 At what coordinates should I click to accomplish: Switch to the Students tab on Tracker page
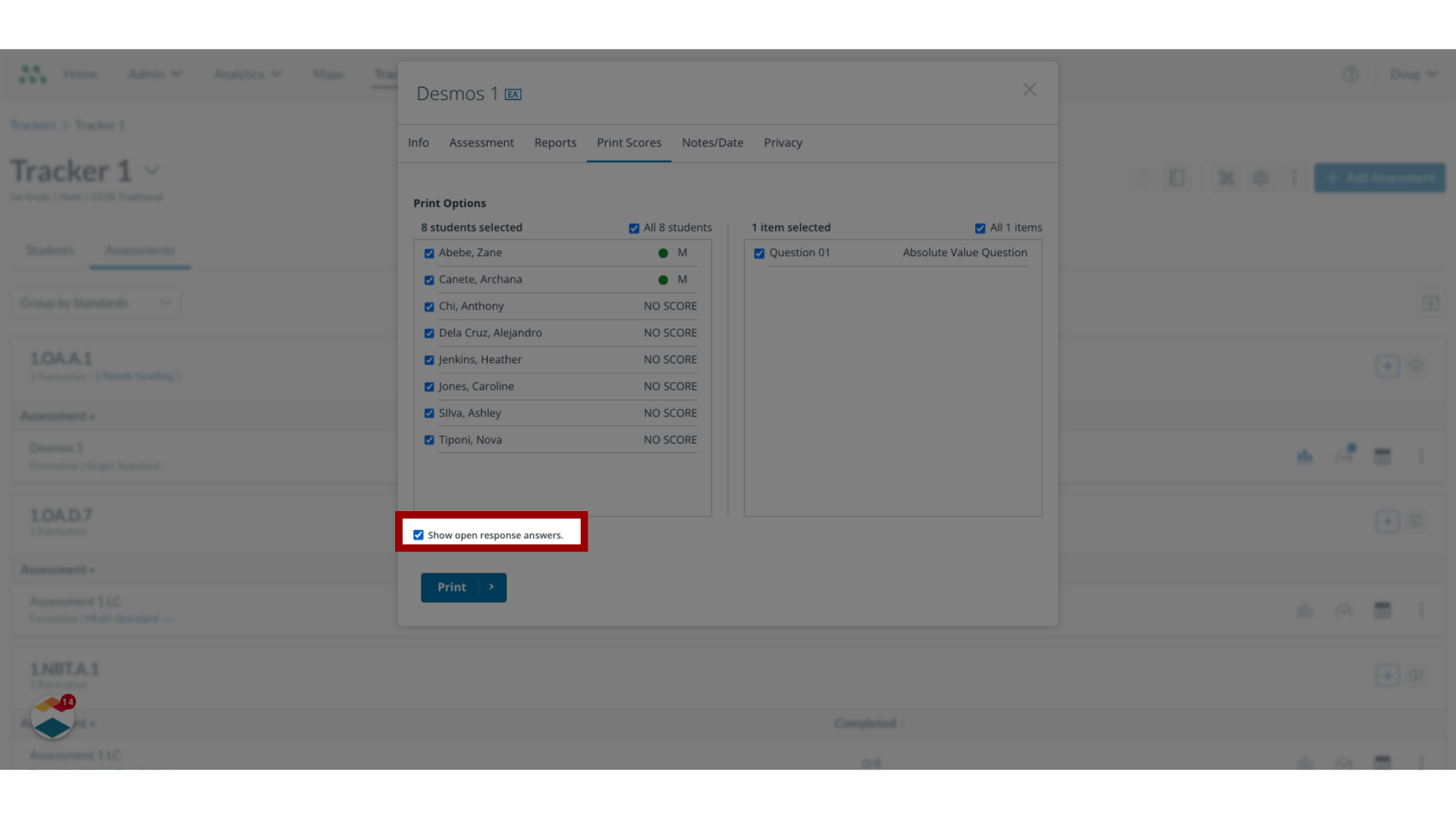point(49,250)
